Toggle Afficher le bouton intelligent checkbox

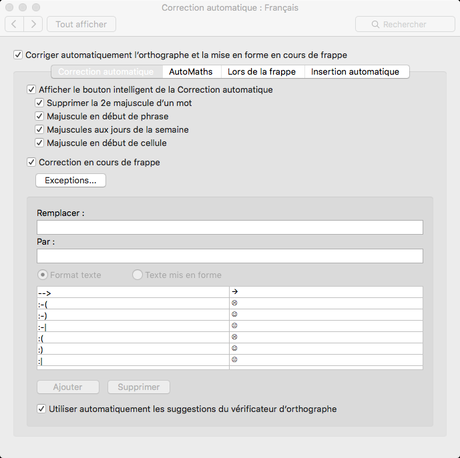tap(31, 89)
